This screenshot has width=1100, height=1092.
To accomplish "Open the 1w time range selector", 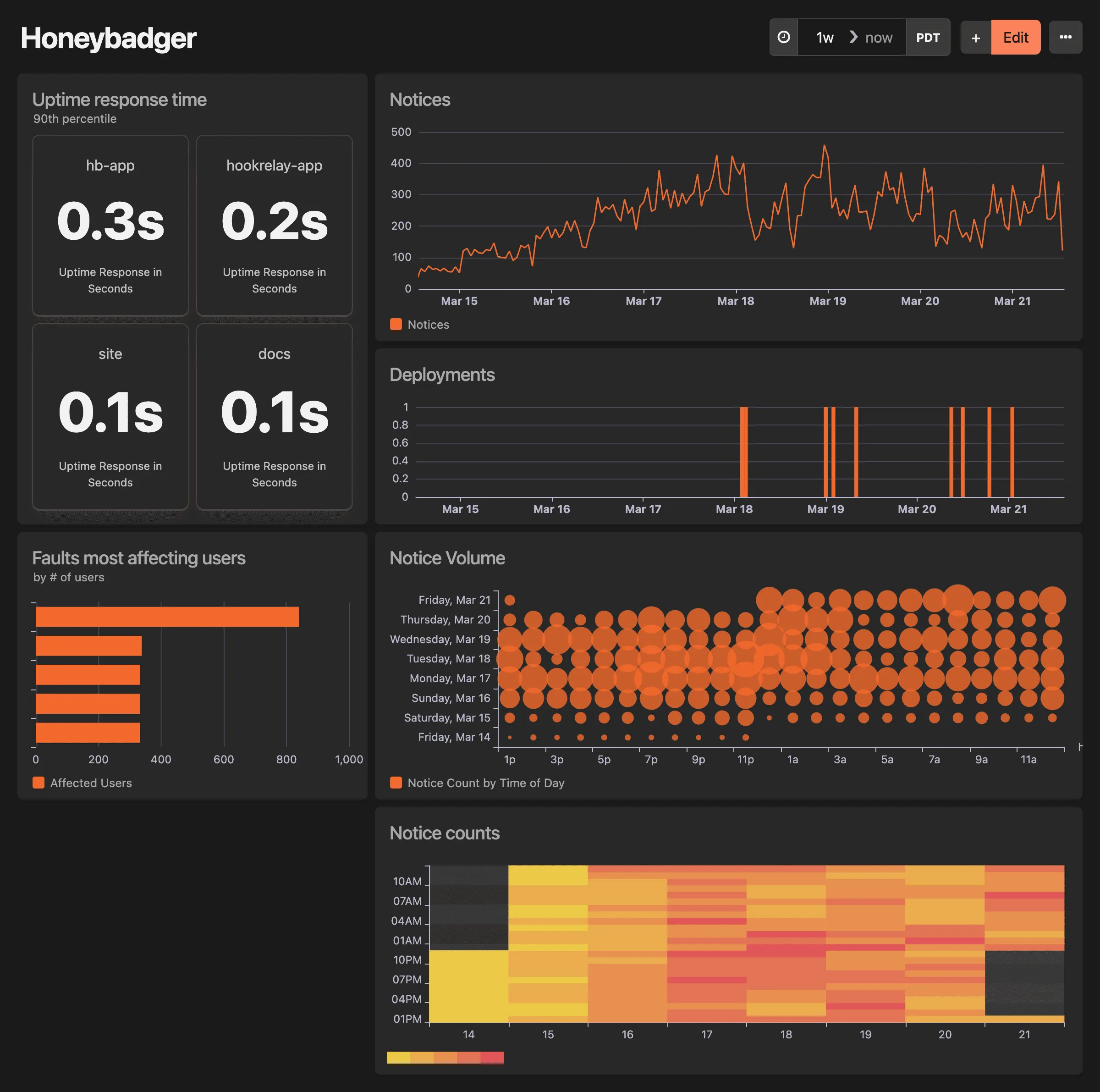I will pos(824,37).
